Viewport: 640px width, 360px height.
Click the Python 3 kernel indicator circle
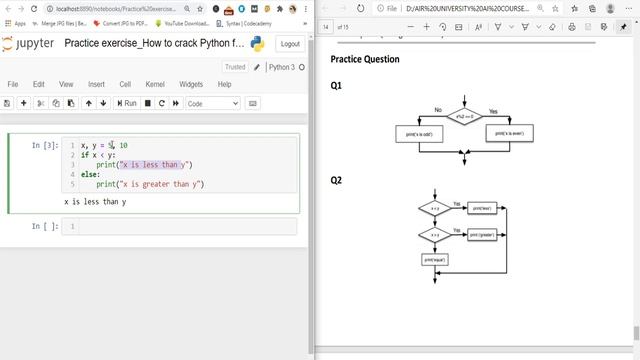[302, 67]
